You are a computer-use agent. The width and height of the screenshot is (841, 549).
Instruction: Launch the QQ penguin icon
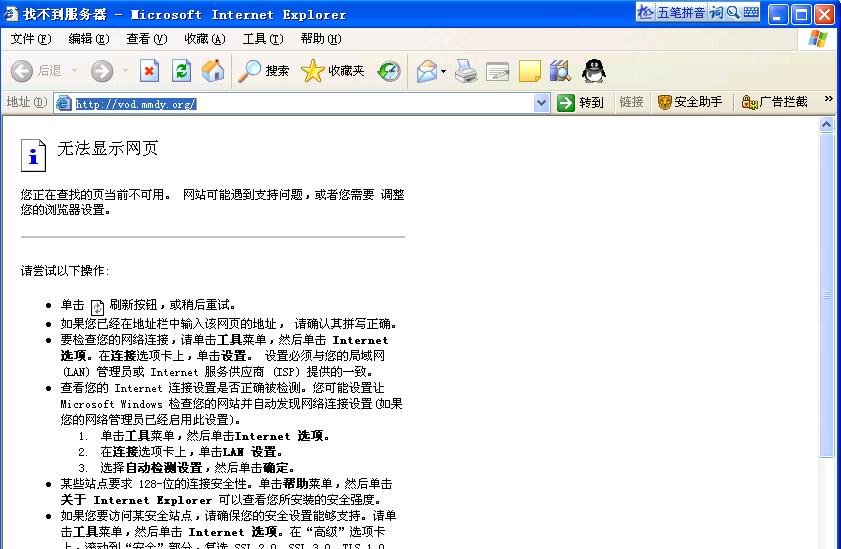coord(594,71)
